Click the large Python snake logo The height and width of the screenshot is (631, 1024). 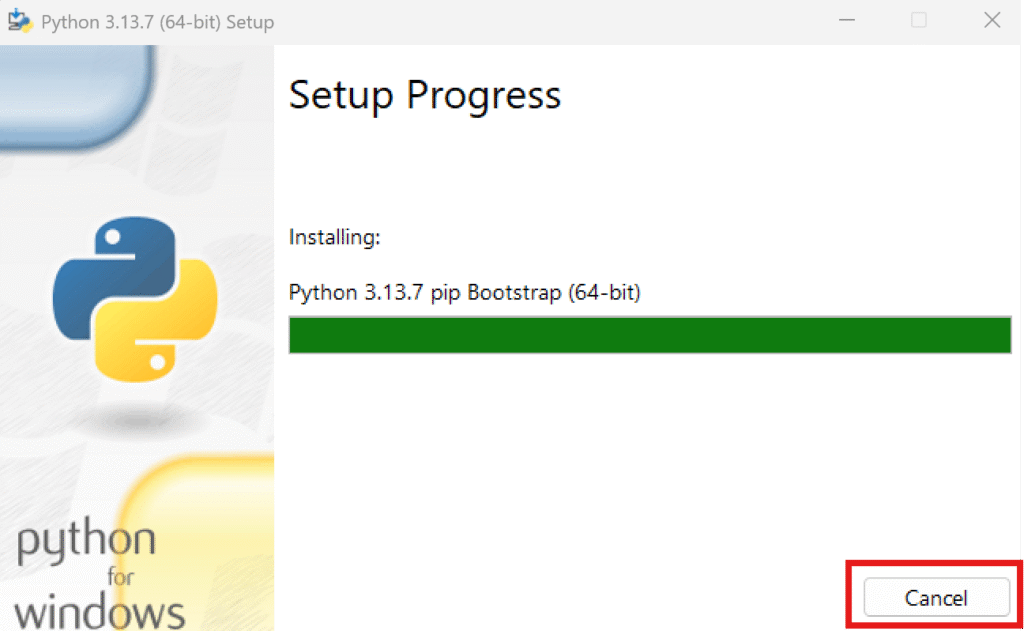coord(135,299)
